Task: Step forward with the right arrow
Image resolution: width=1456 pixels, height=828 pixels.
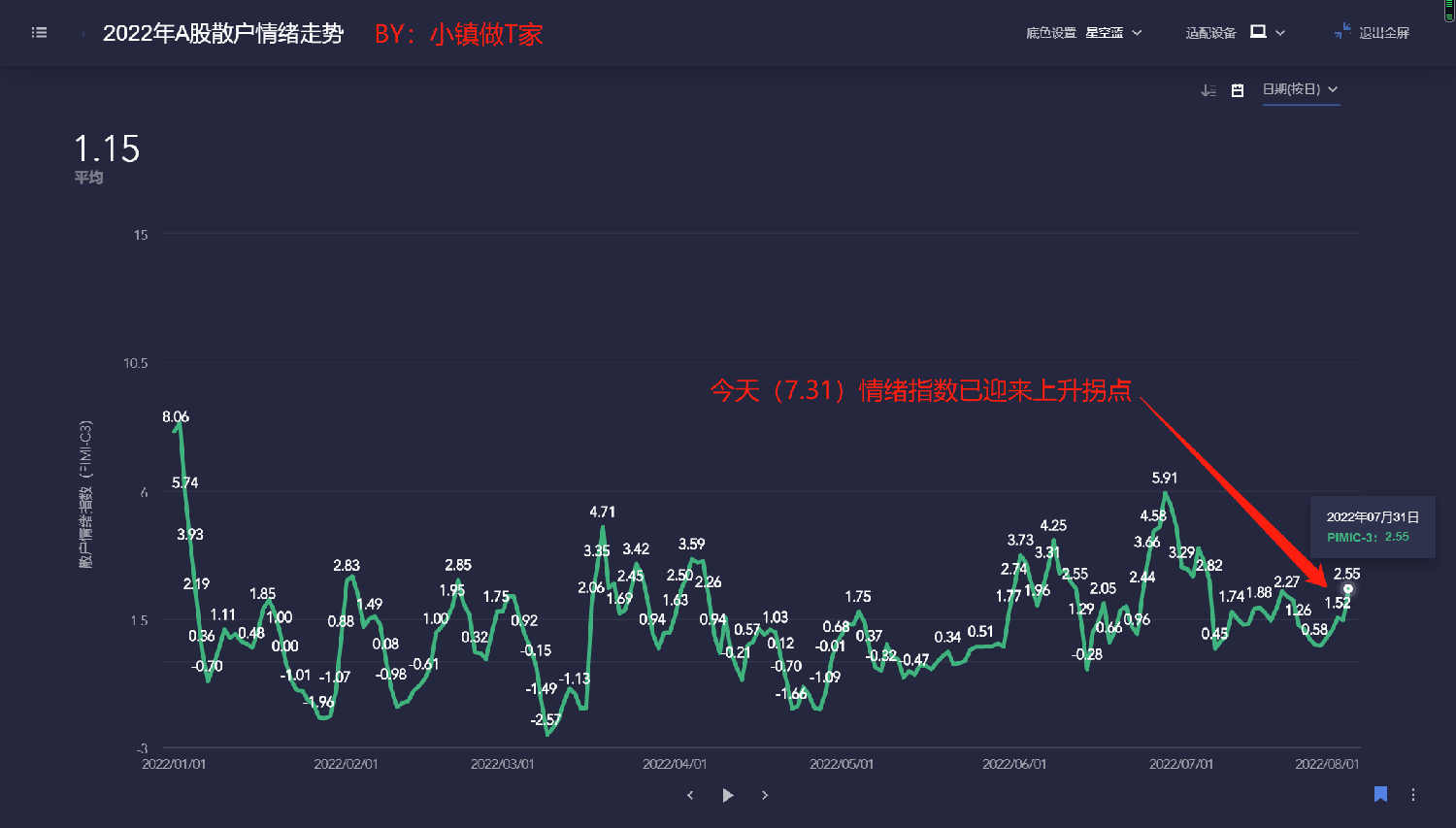Action: (x=765, y=795)
